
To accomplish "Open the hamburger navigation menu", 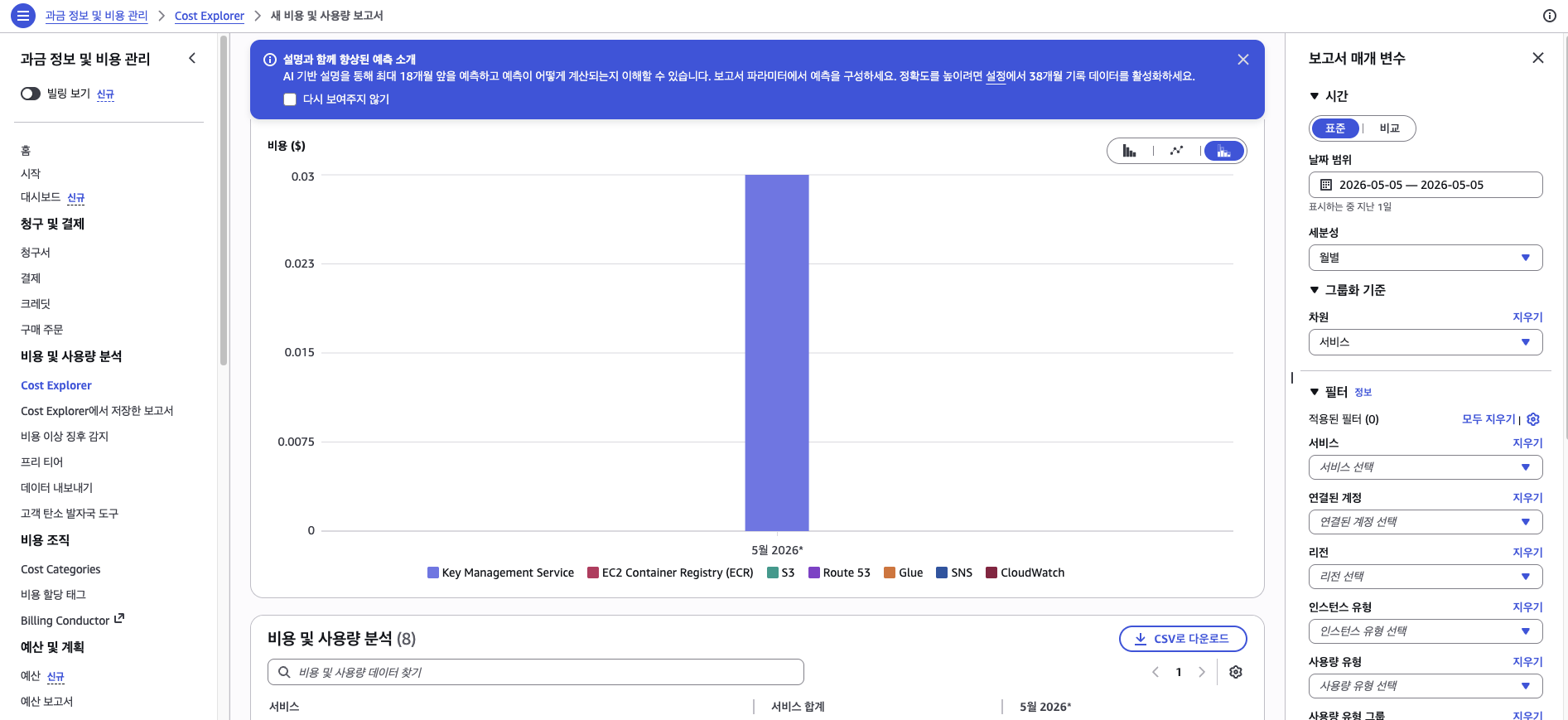I will [22, 15].
